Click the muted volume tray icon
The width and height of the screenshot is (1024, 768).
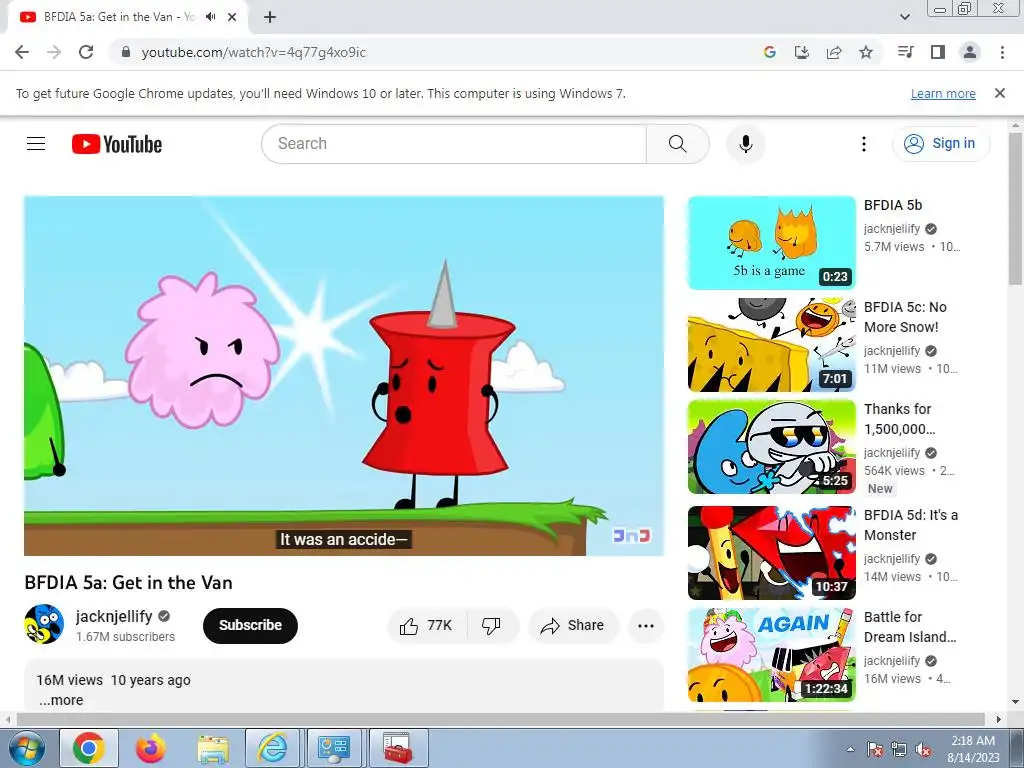tap(923, 749)
